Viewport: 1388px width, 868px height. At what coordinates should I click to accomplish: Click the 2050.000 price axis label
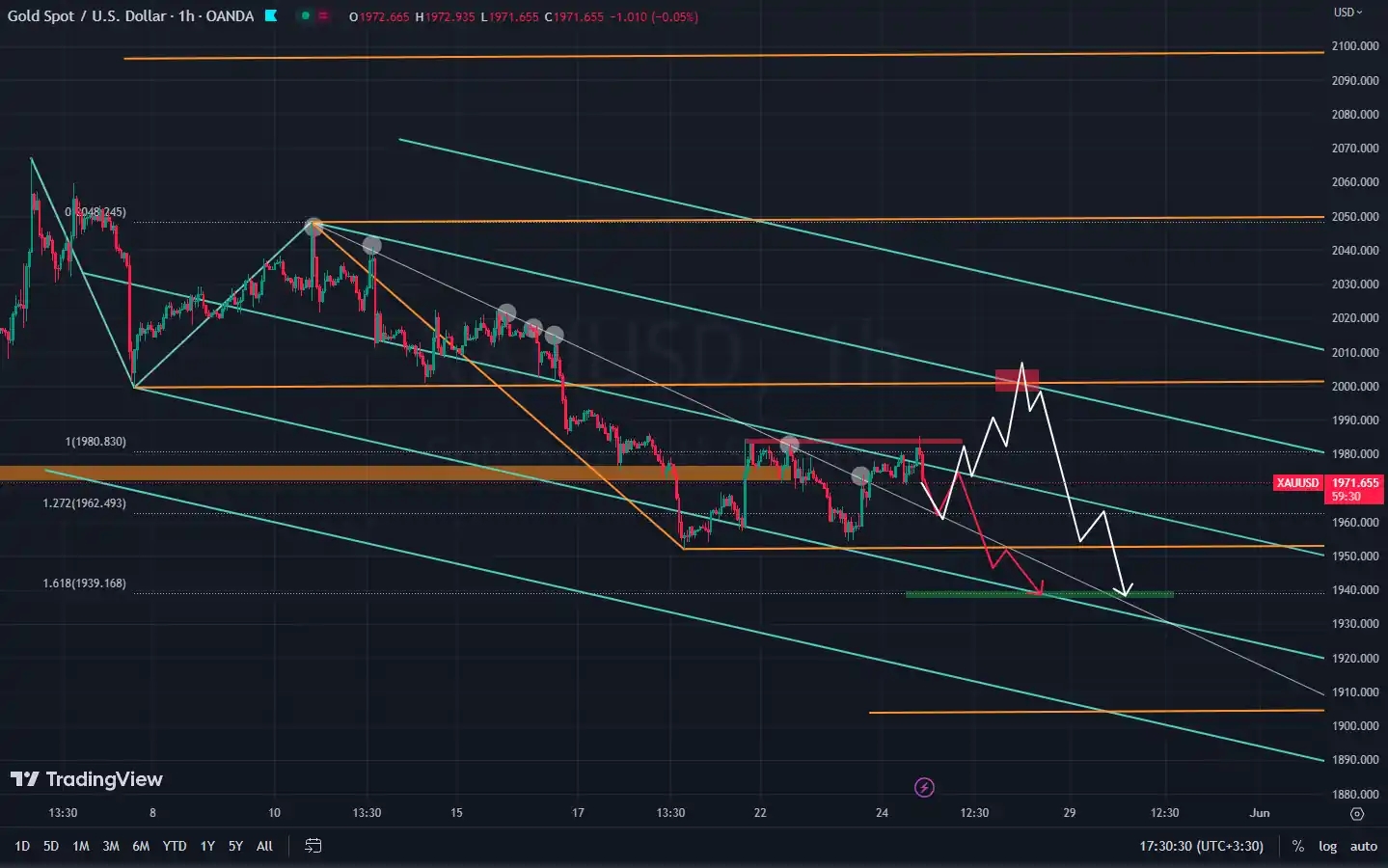point(1354,217)
